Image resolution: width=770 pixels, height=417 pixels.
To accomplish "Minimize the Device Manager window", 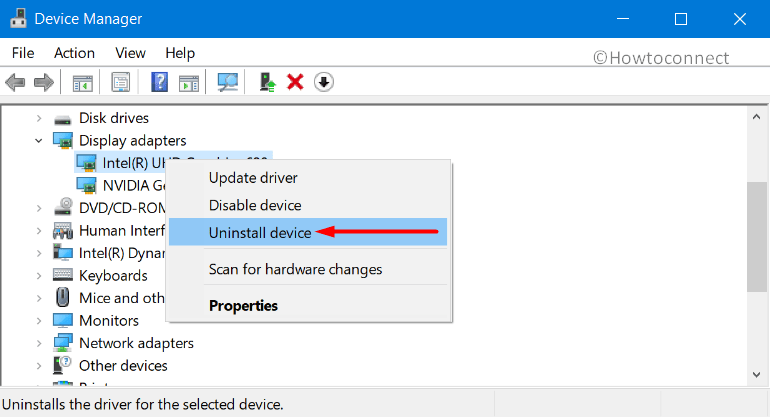I will 623,19.
